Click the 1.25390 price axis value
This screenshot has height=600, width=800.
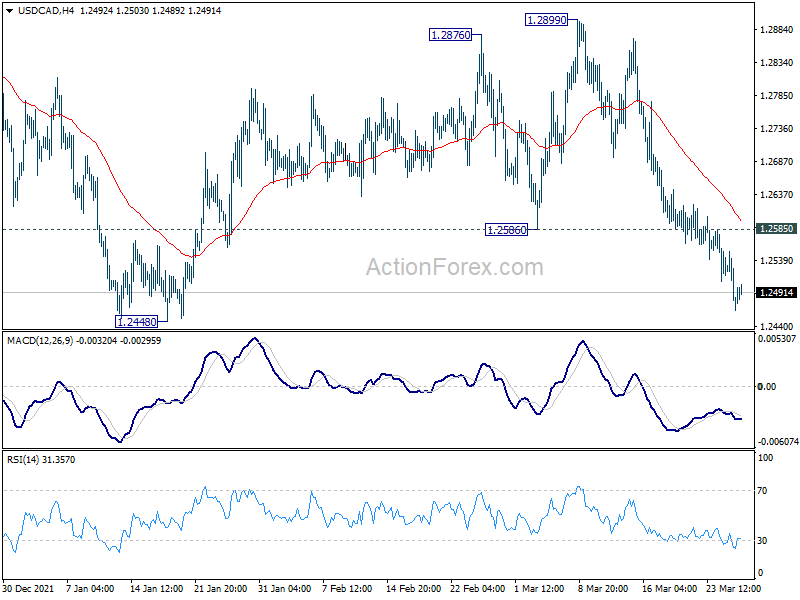tap(776, 261)
